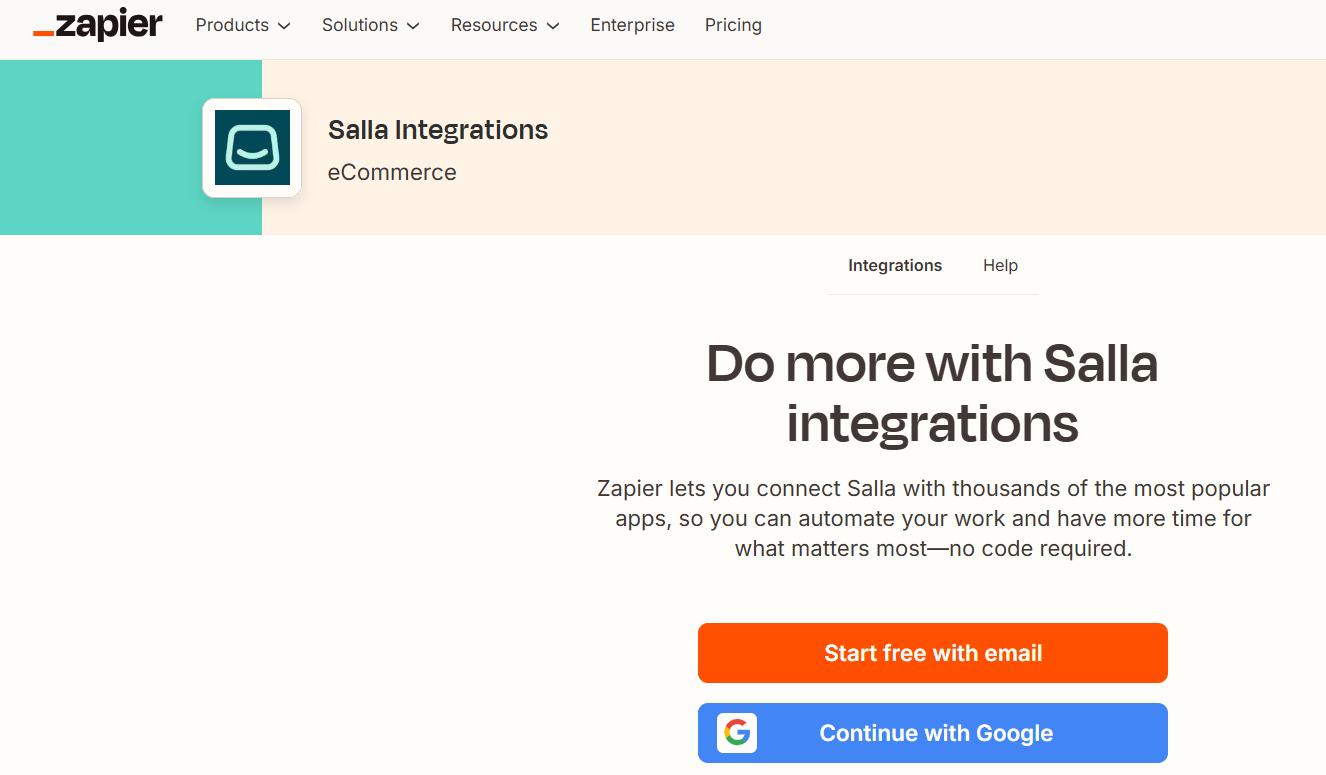Open the Resources menu
This screenshot has width=1326, height=775.
pos(505,25)
